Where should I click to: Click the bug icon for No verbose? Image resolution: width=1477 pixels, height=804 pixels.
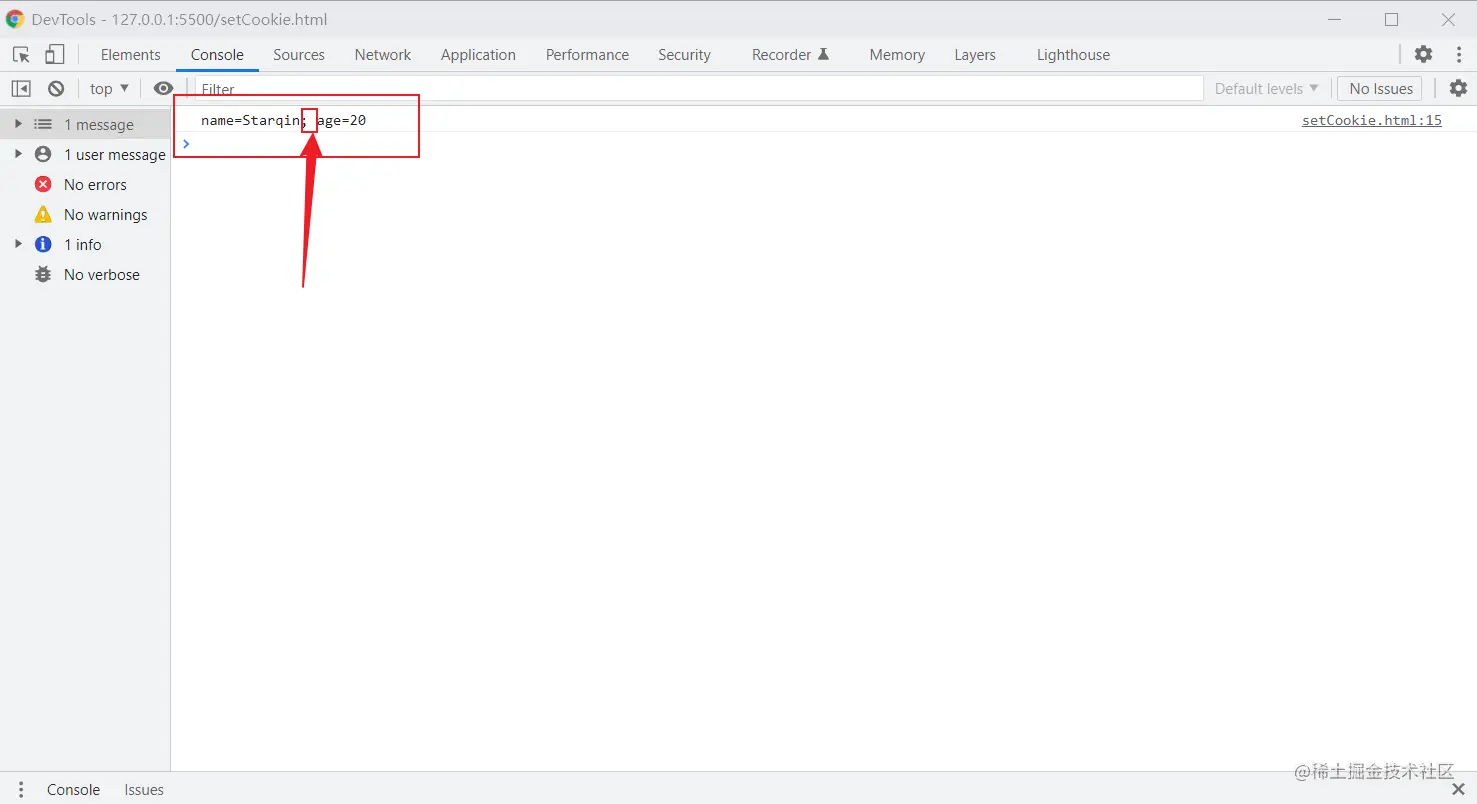coord(43,274)
